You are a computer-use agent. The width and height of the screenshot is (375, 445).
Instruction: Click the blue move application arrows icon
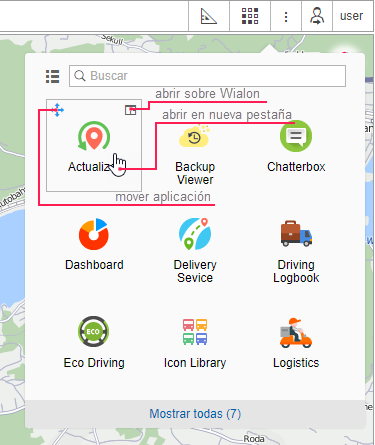tap(57, 110)
